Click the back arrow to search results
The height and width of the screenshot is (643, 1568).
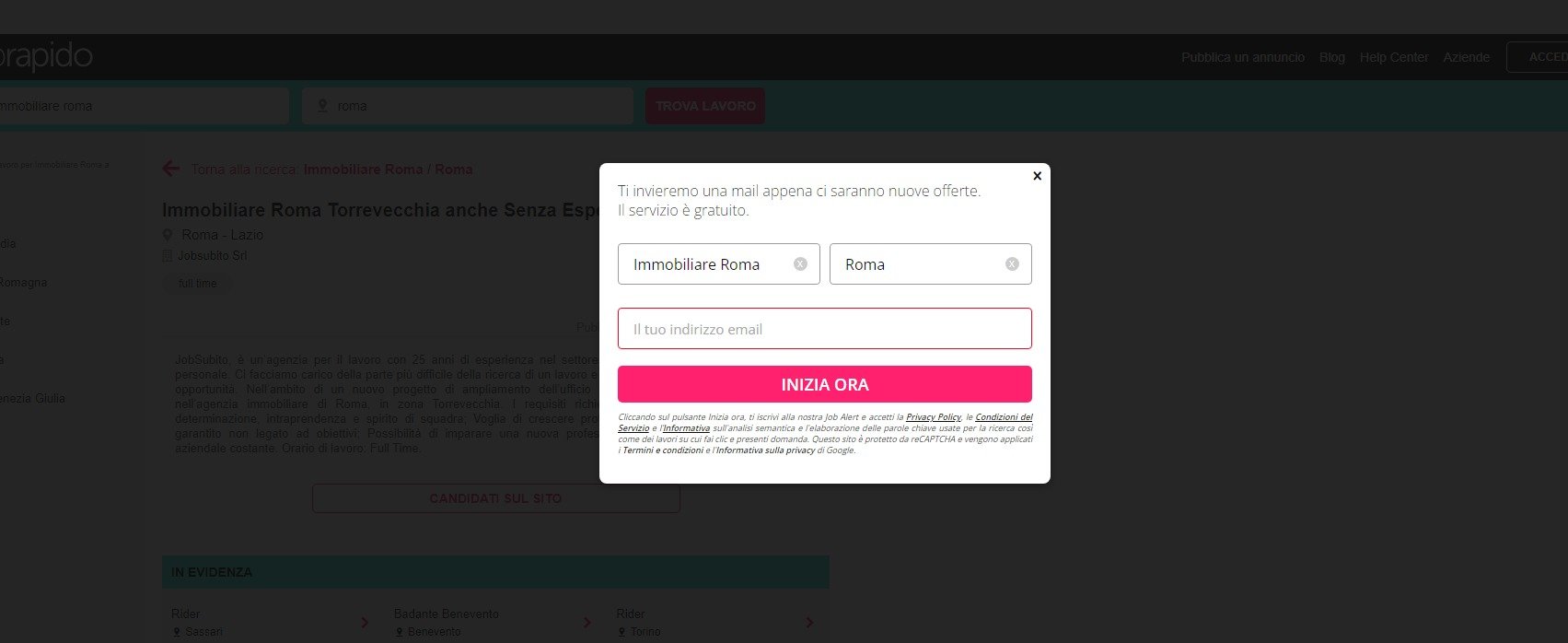point(171,169)
